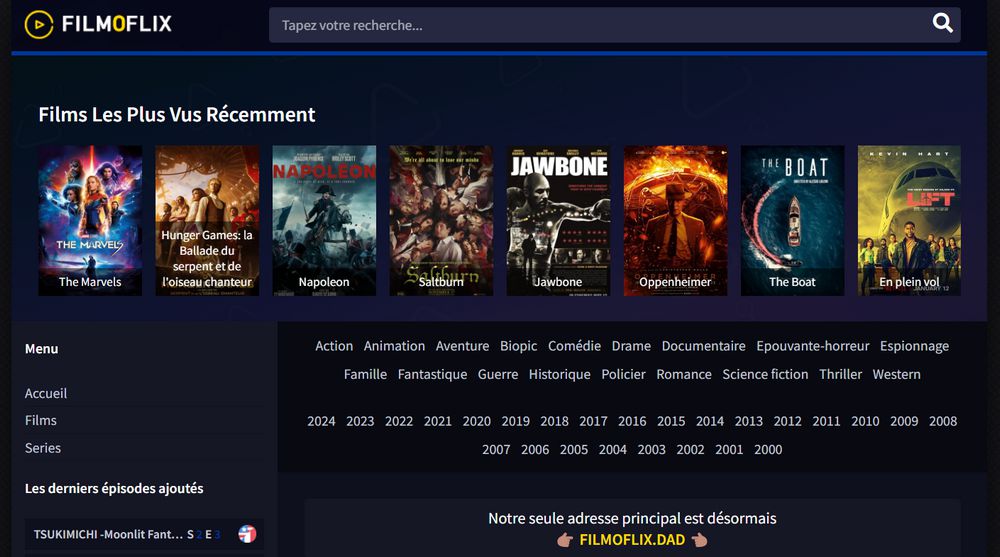
Task: Select the Science fiction genre link
Action: [765, 374]
